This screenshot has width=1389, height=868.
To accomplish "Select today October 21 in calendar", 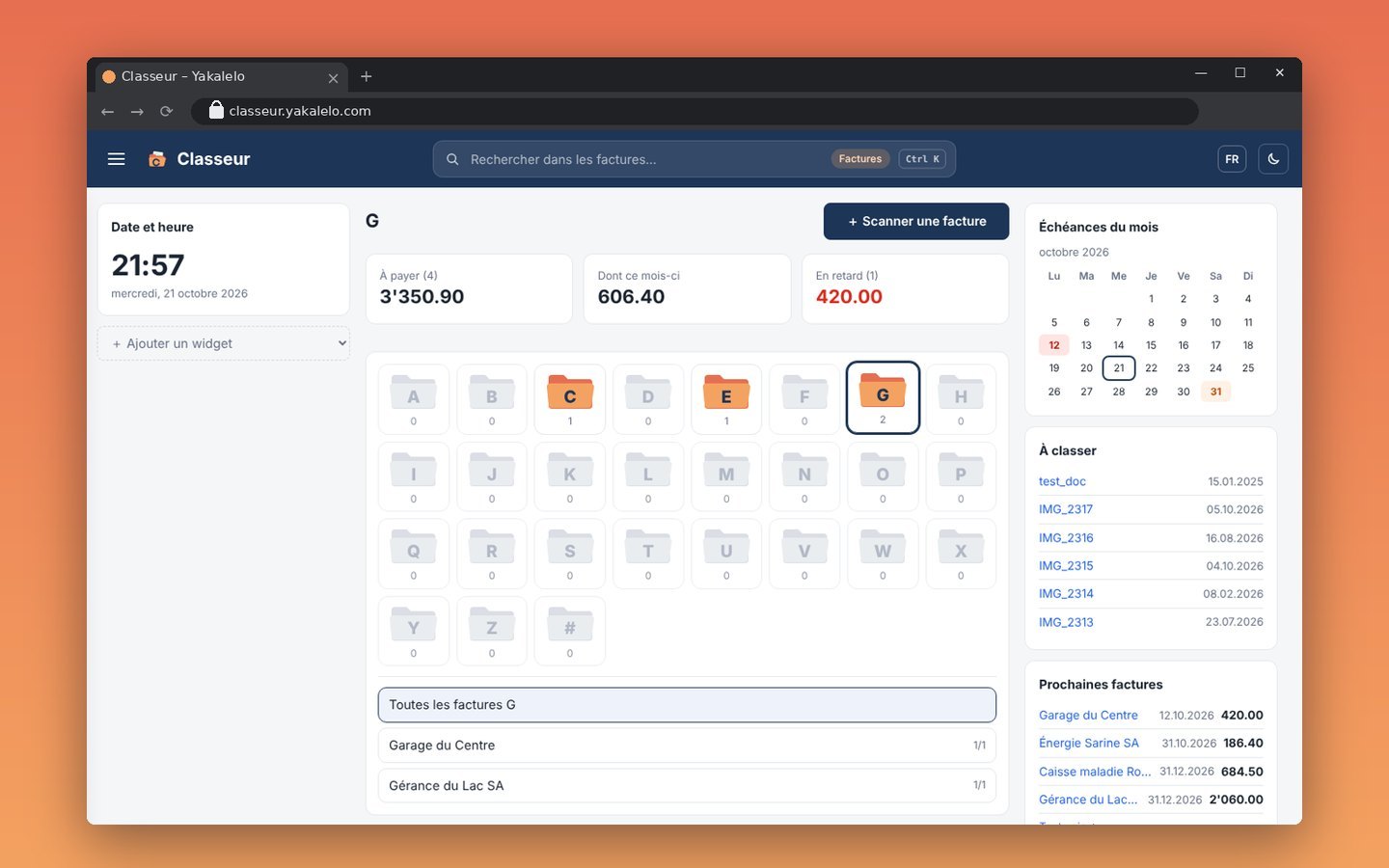I will pyautogui.click(x=1119, y=368).
